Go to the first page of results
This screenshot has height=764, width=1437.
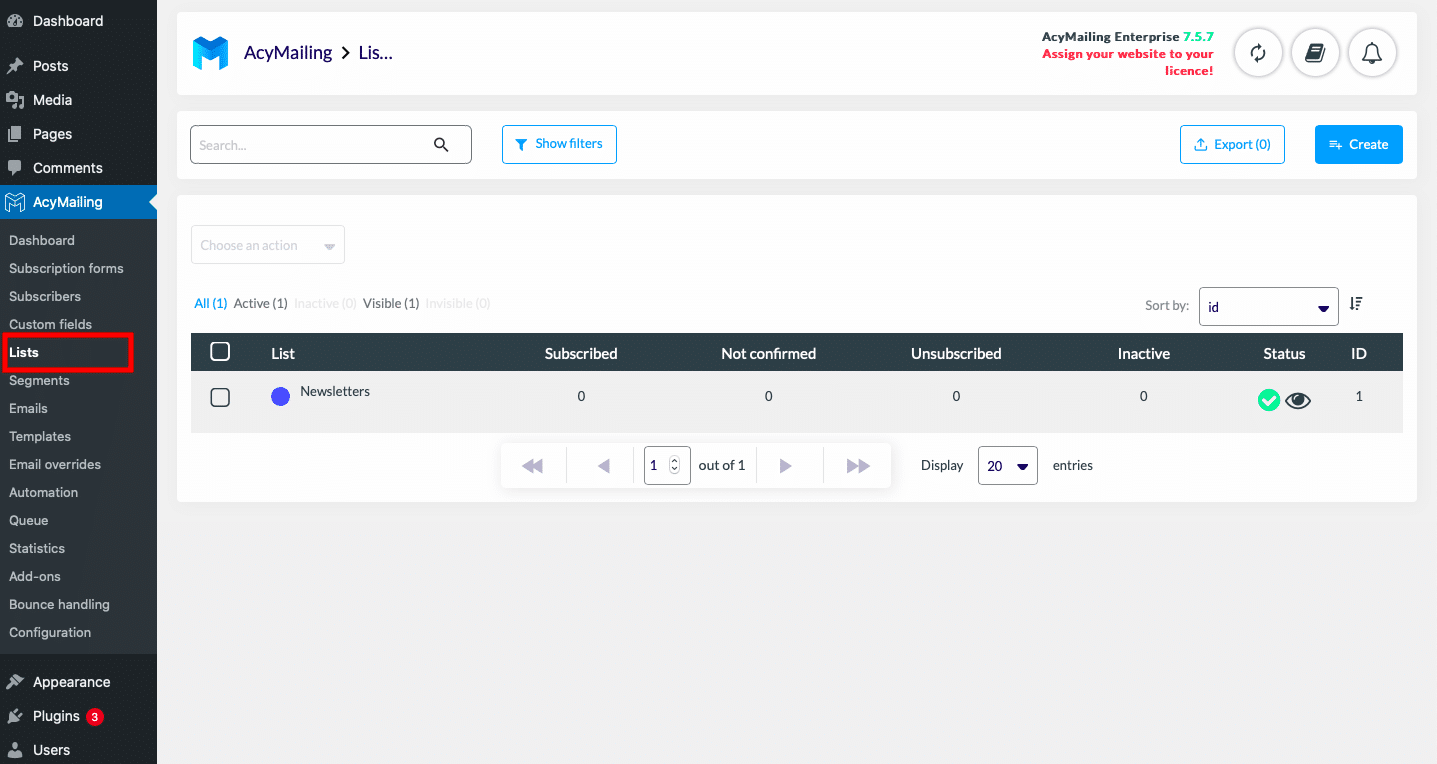tap(532, 466)
